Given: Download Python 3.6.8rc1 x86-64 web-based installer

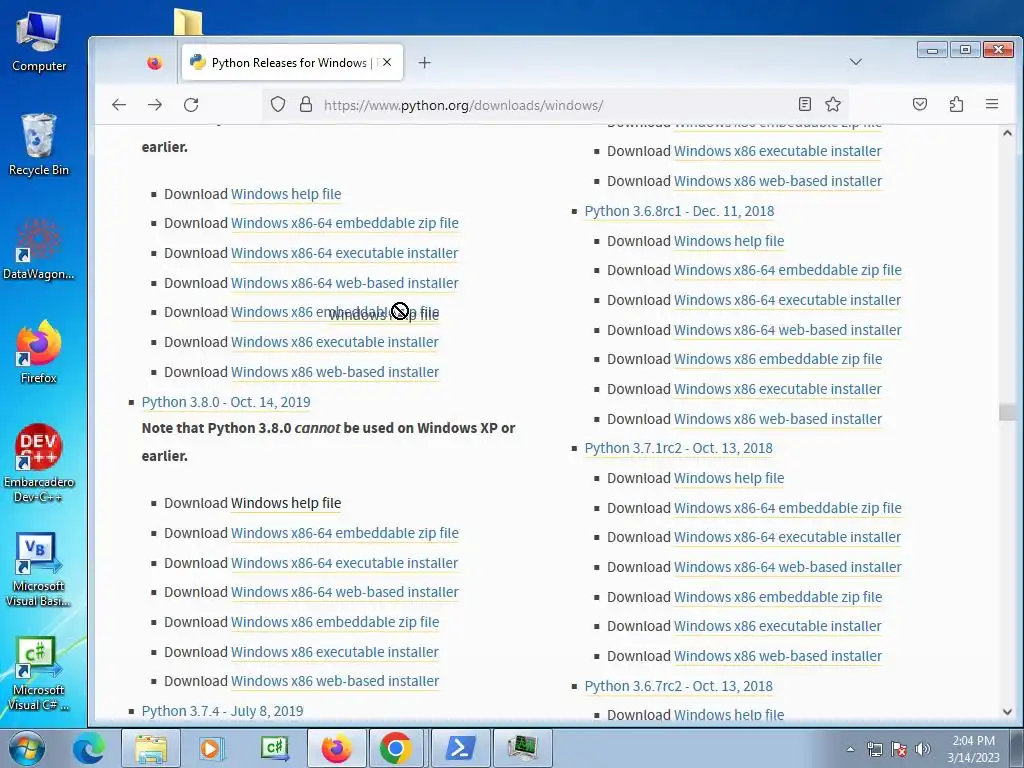Looking at the screenshot, I should pos(788,330).
